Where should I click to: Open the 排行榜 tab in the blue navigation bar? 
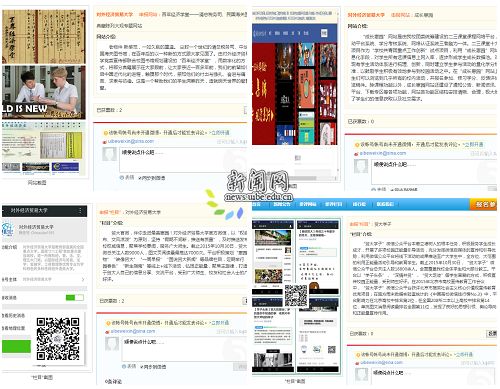coord(359,204)
